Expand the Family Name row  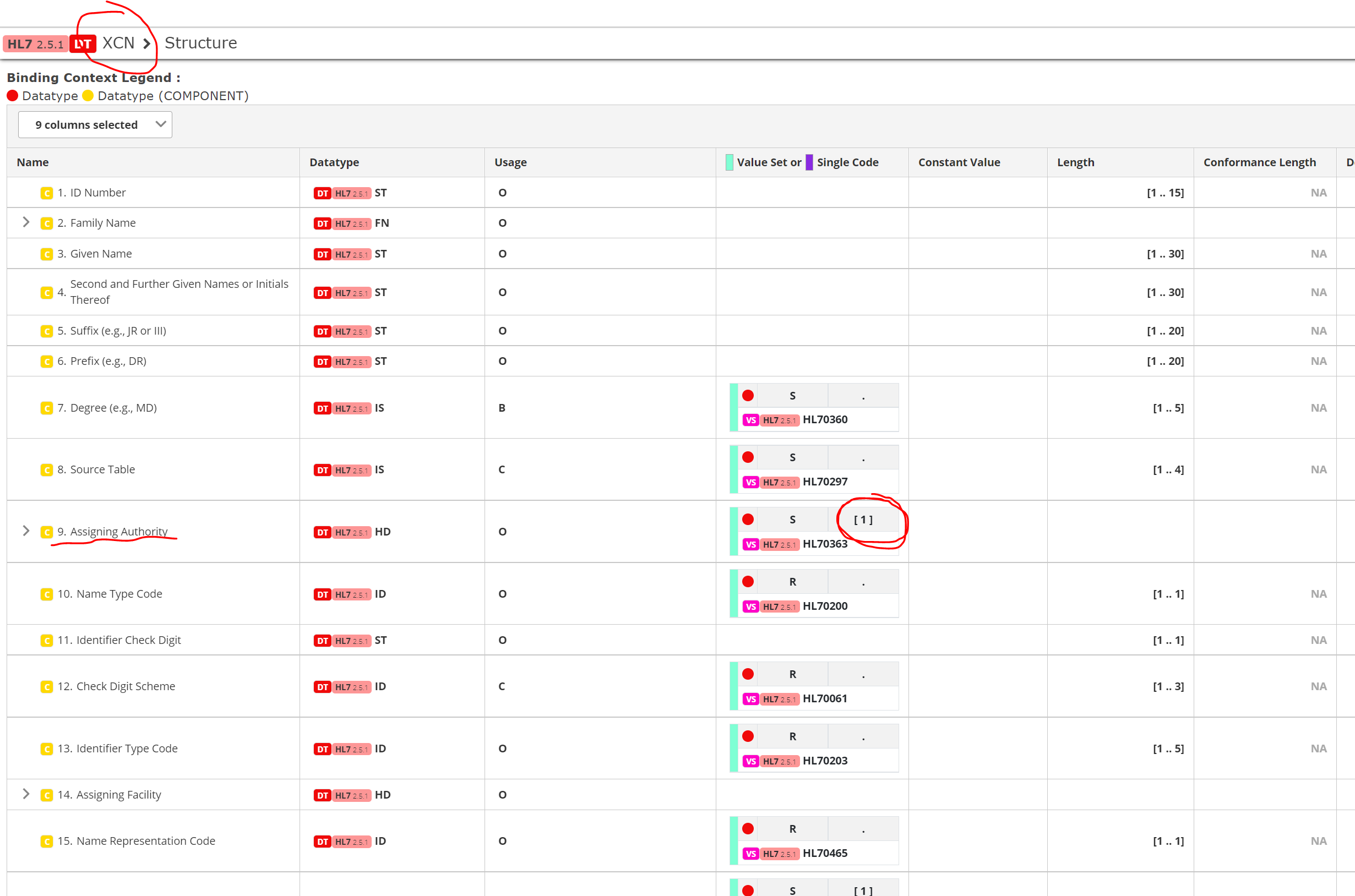pos(25,222)
